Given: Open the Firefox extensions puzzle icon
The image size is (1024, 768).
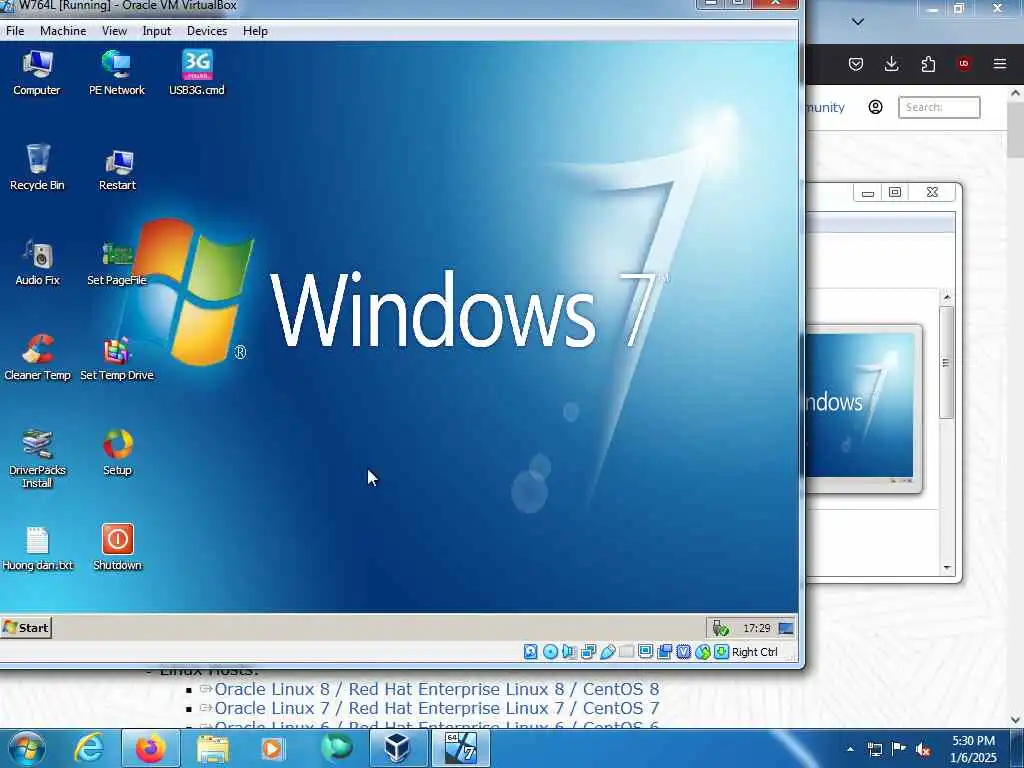Looking at the screenshot, I should 928,64.
